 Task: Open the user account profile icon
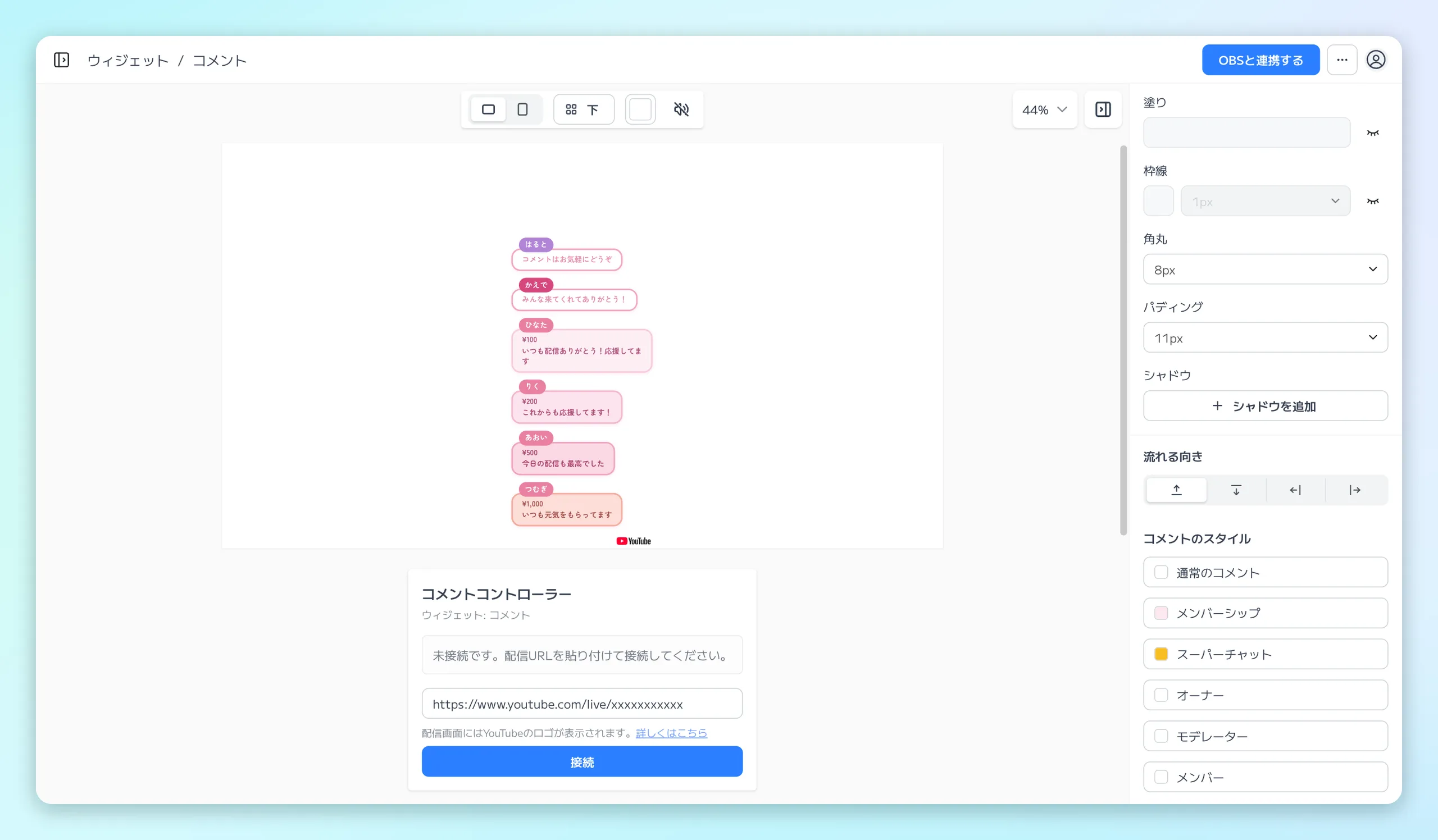point(1375,60)
